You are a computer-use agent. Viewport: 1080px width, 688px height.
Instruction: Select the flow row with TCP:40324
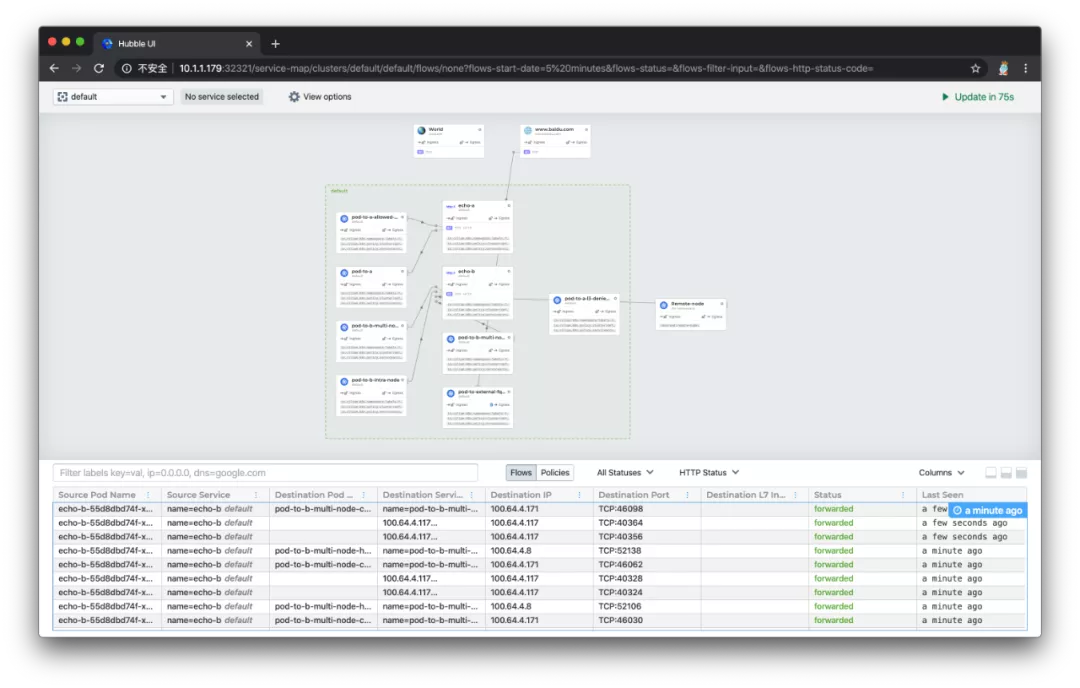coord(540,592)
